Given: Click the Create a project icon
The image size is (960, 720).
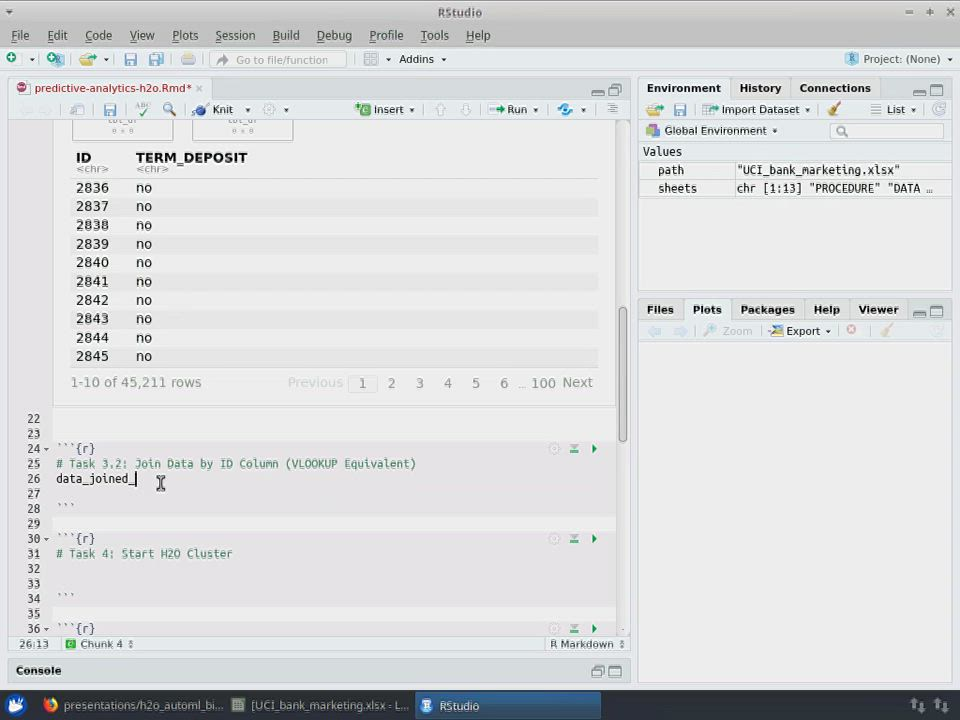Looking at the screenshot, I should click(55, 59).
